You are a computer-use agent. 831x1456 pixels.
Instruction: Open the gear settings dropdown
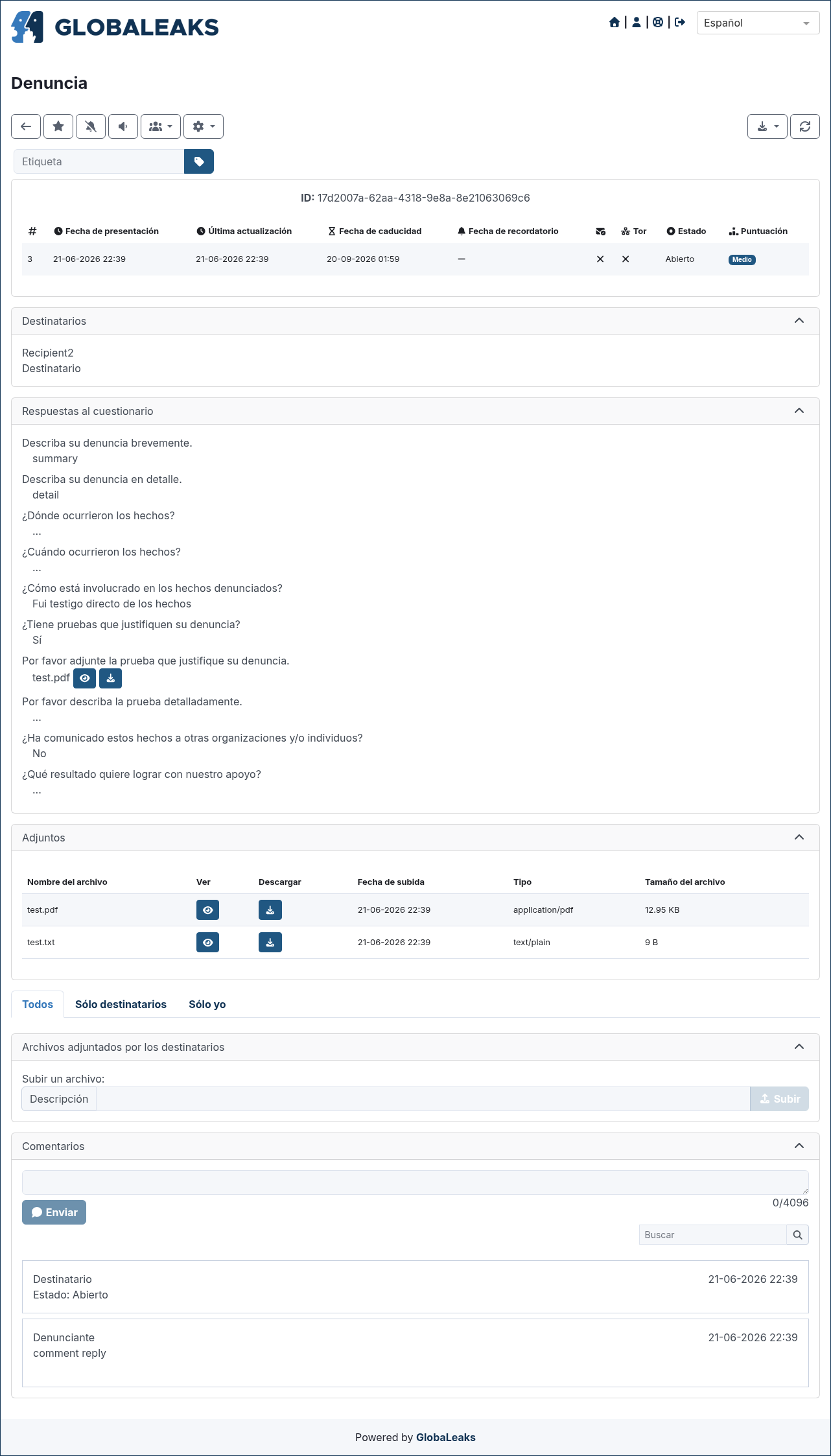point(204,126)
